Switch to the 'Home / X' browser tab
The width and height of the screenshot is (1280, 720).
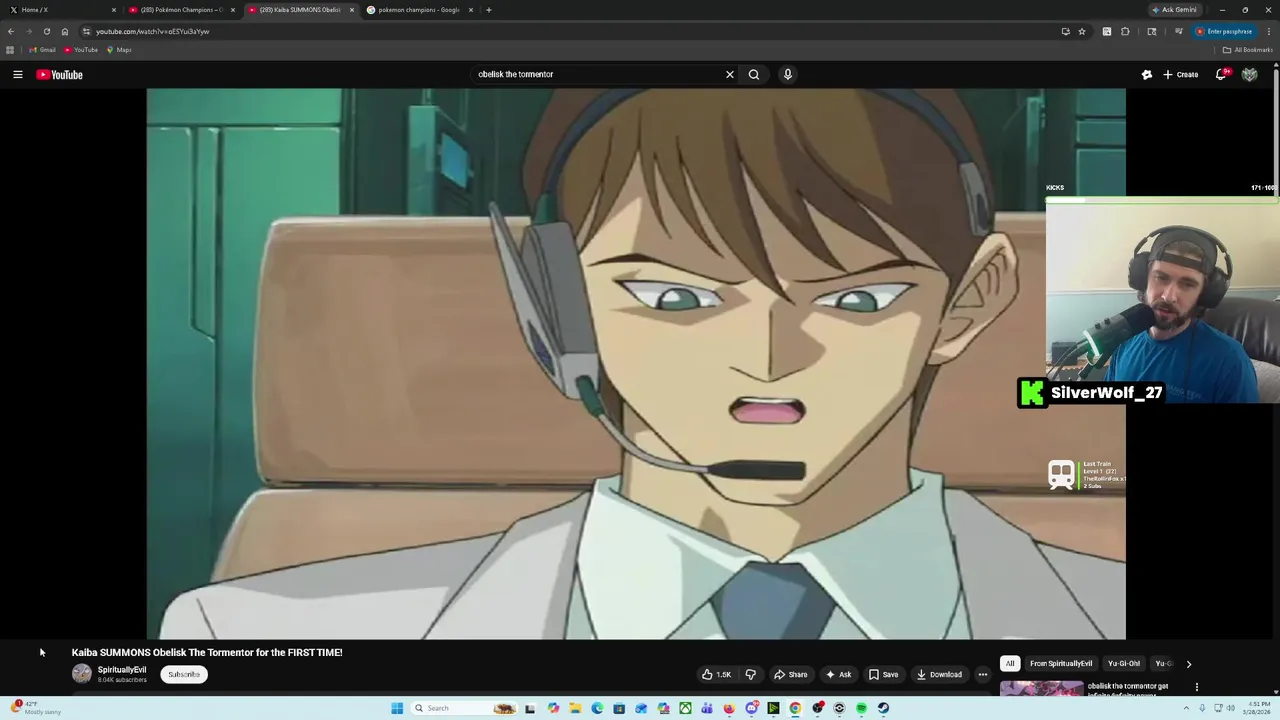(60, 10)
